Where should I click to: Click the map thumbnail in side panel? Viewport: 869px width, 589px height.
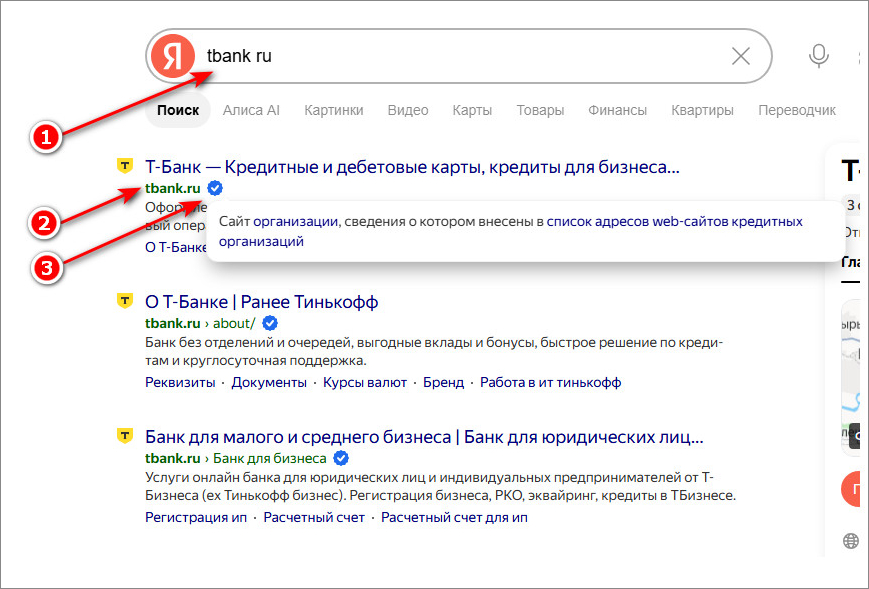point(851,378)
